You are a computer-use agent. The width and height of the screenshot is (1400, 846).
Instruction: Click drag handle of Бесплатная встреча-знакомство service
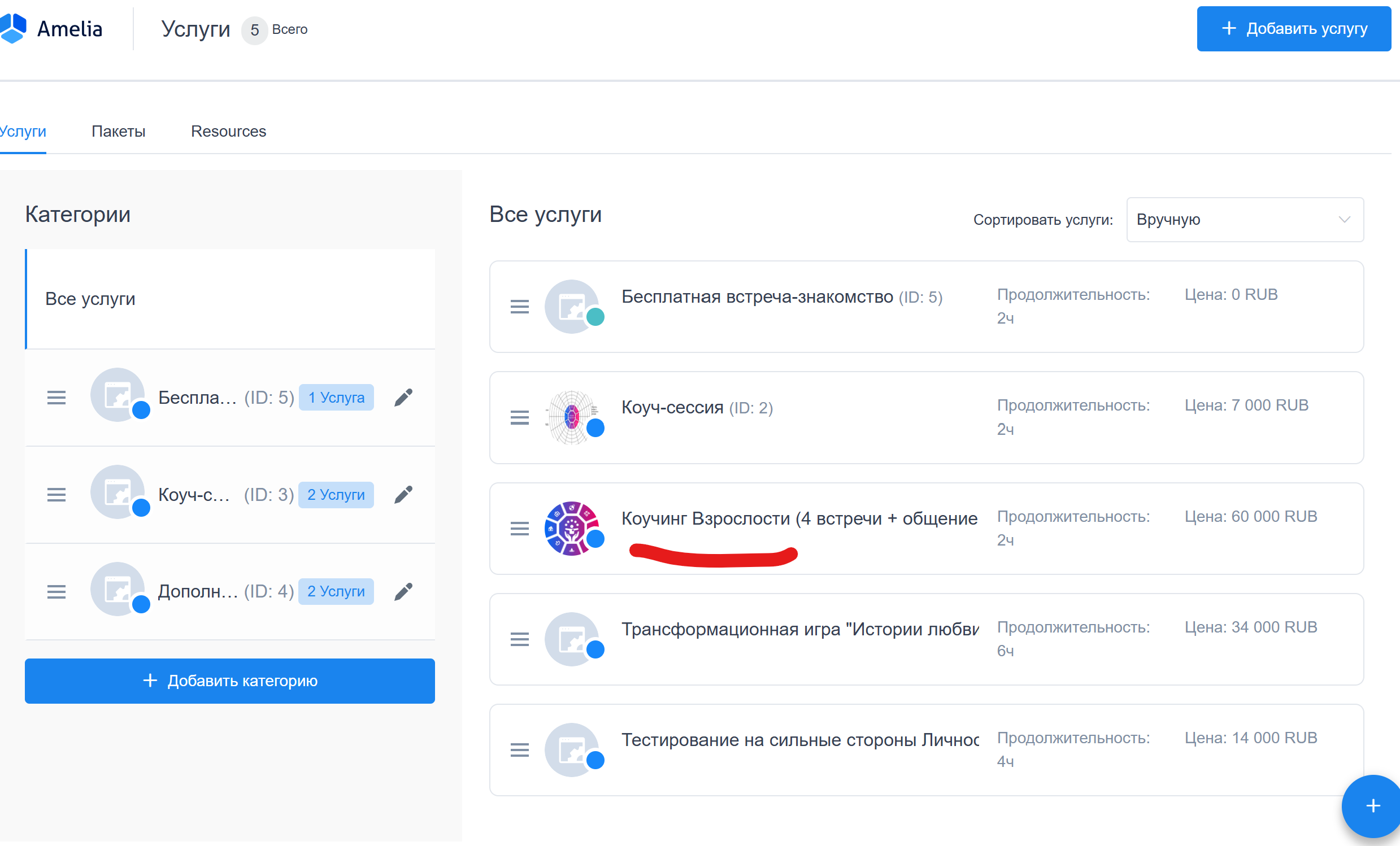(x=519, y=307)
